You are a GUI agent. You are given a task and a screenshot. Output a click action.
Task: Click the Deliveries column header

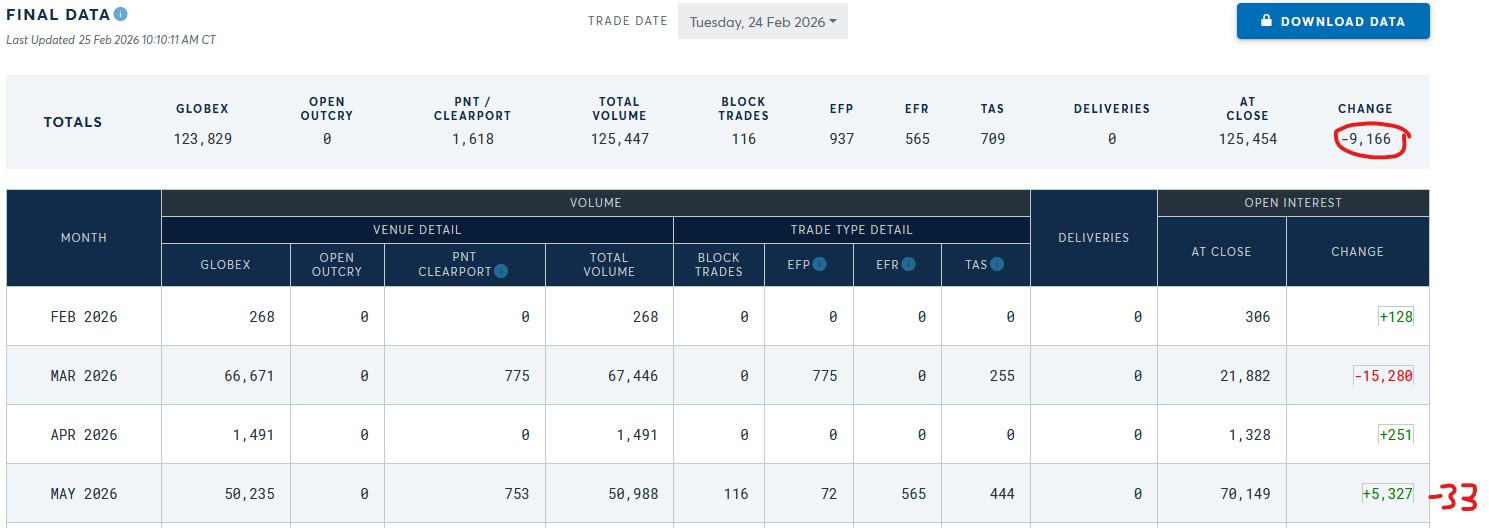(x=1093, y=238)
